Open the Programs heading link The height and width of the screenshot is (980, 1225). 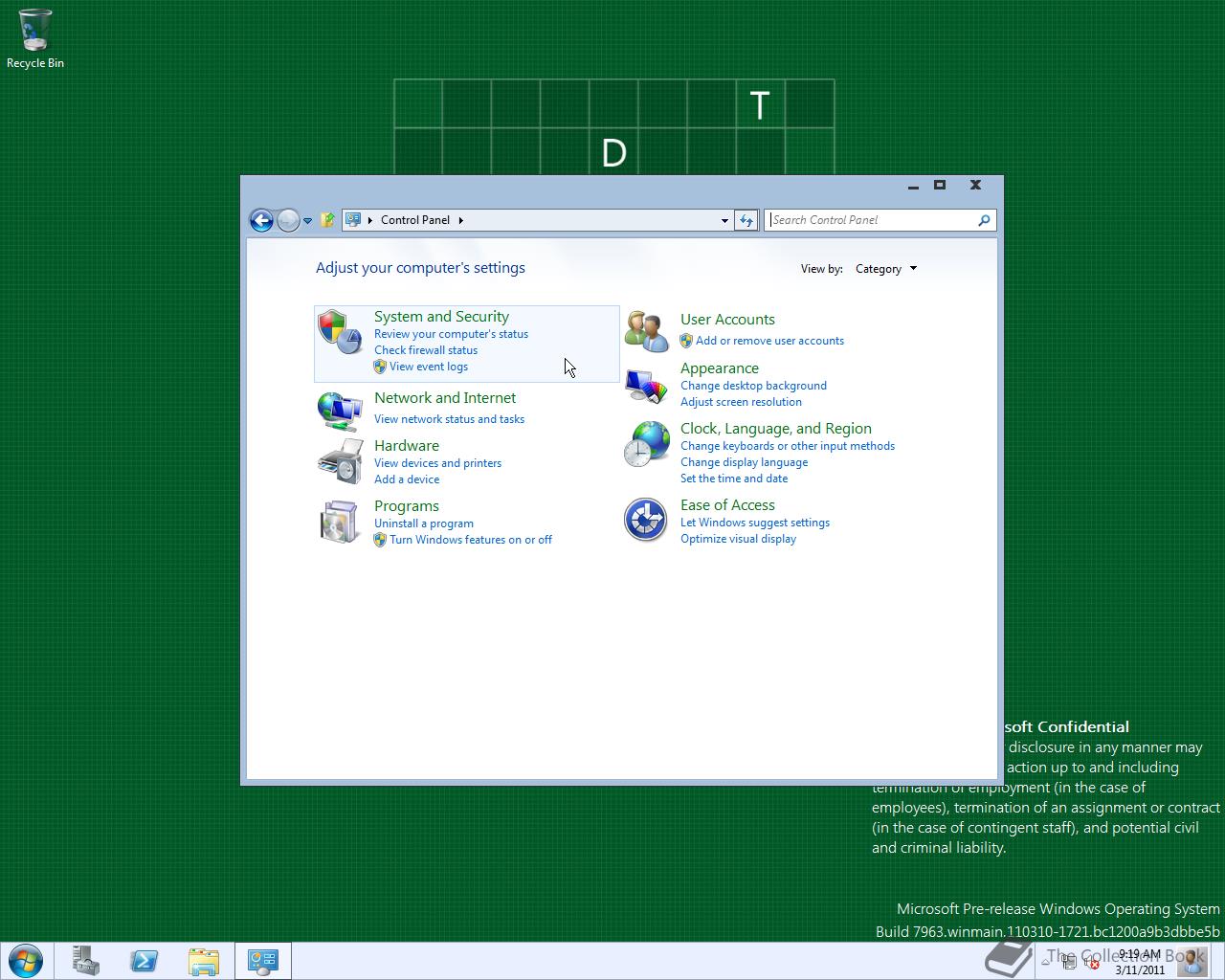(x=407, y=506)
